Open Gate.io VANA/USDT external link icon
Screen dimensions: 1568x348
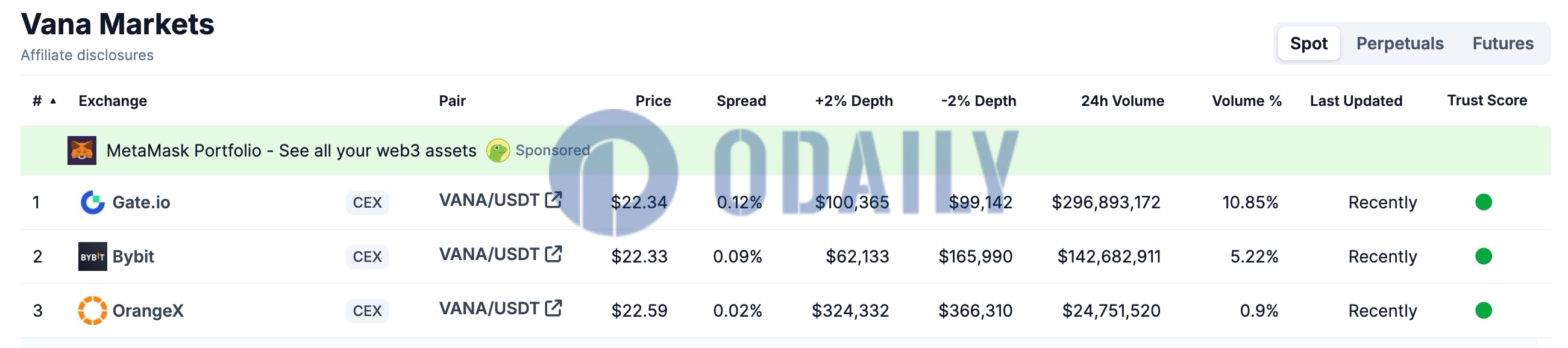[x=553, y=199]
